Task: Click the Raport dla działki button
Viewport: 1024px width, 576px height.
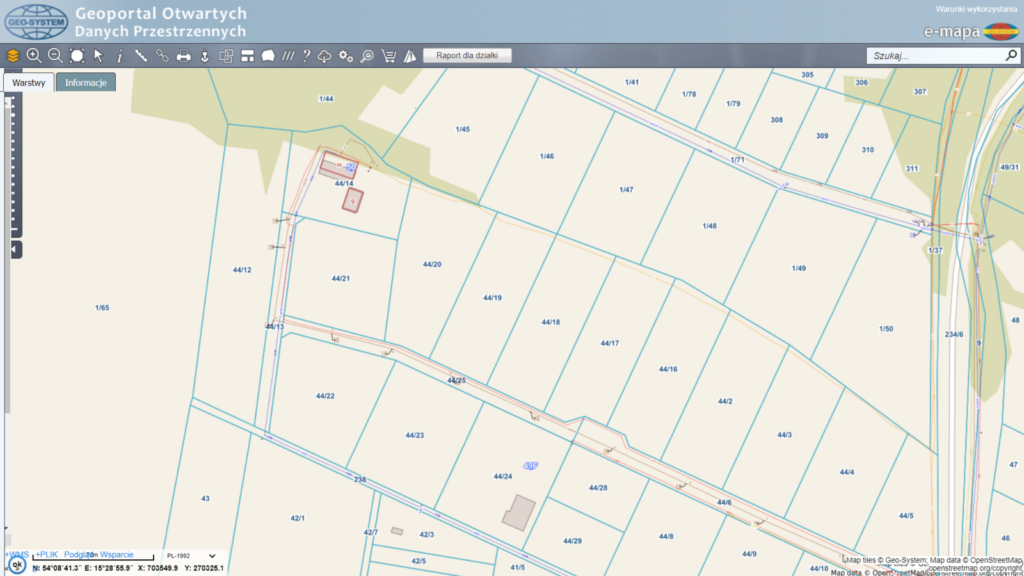Action: click(467, 56)
